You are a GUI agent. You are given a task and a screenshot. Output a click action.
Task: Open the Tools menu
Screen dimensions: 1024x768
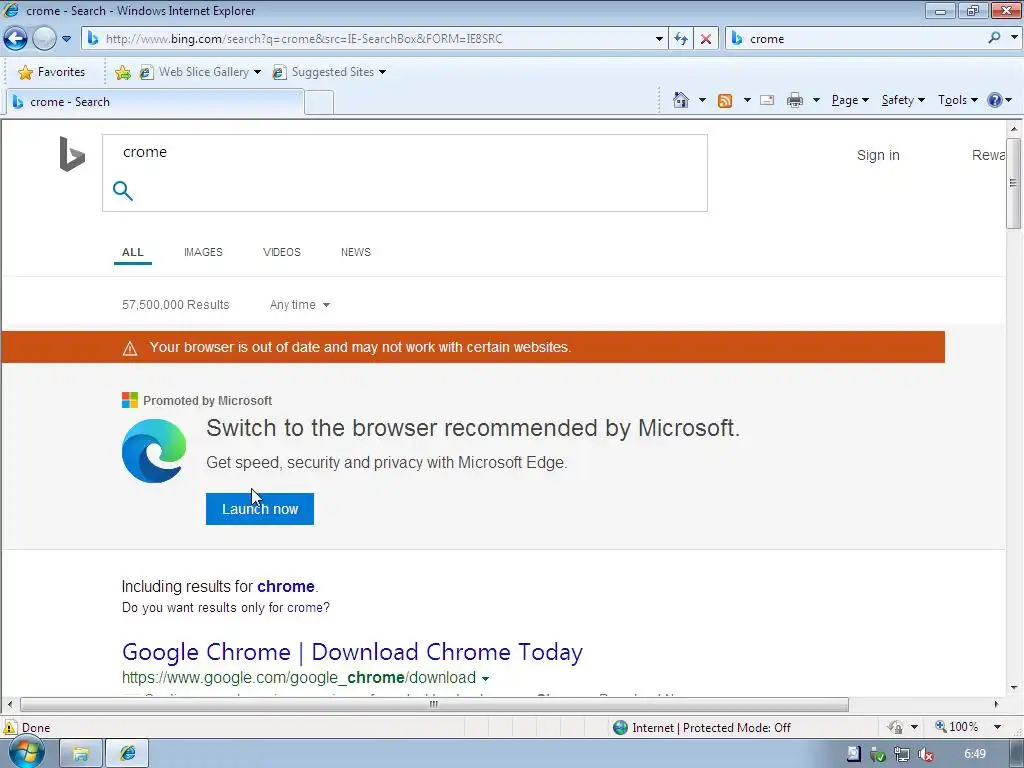pyautogui.click(x=958, y=100)
